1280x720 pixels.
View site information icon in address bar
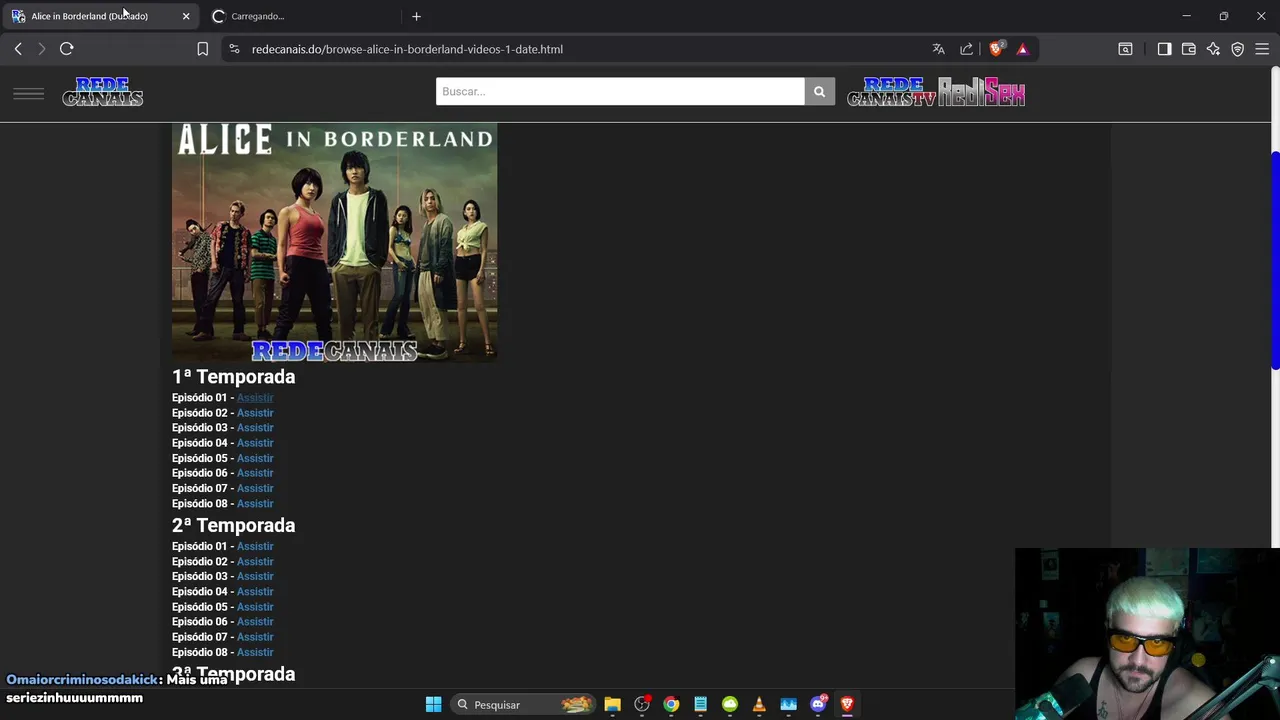234,49
